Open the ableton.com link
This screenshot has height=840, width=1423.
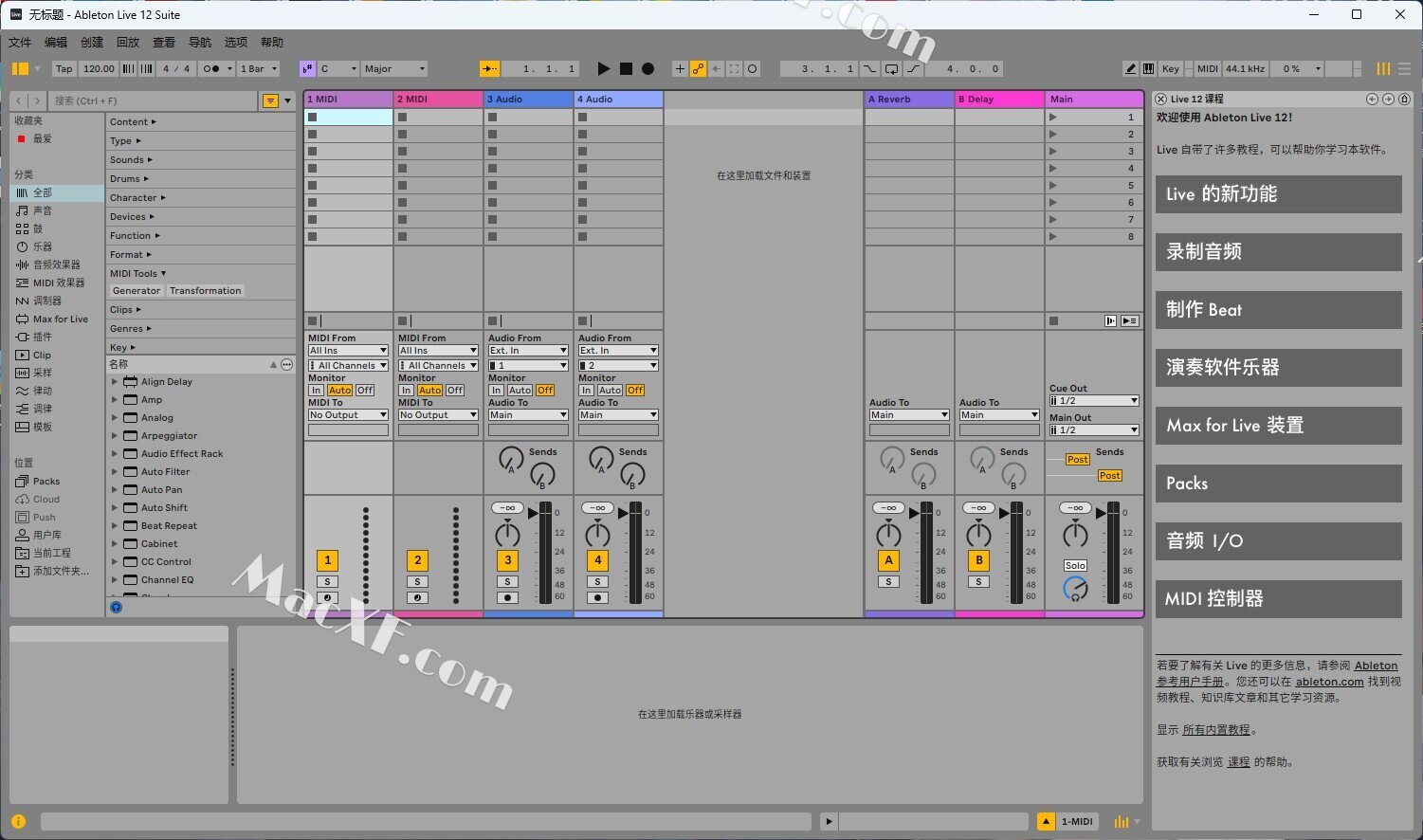[x=1329, y=682]
